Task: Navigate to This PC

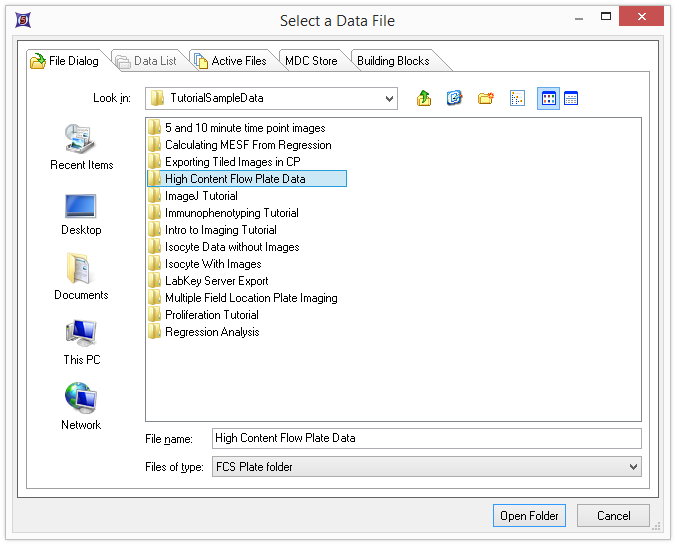Action: click(x=81, y=342)
